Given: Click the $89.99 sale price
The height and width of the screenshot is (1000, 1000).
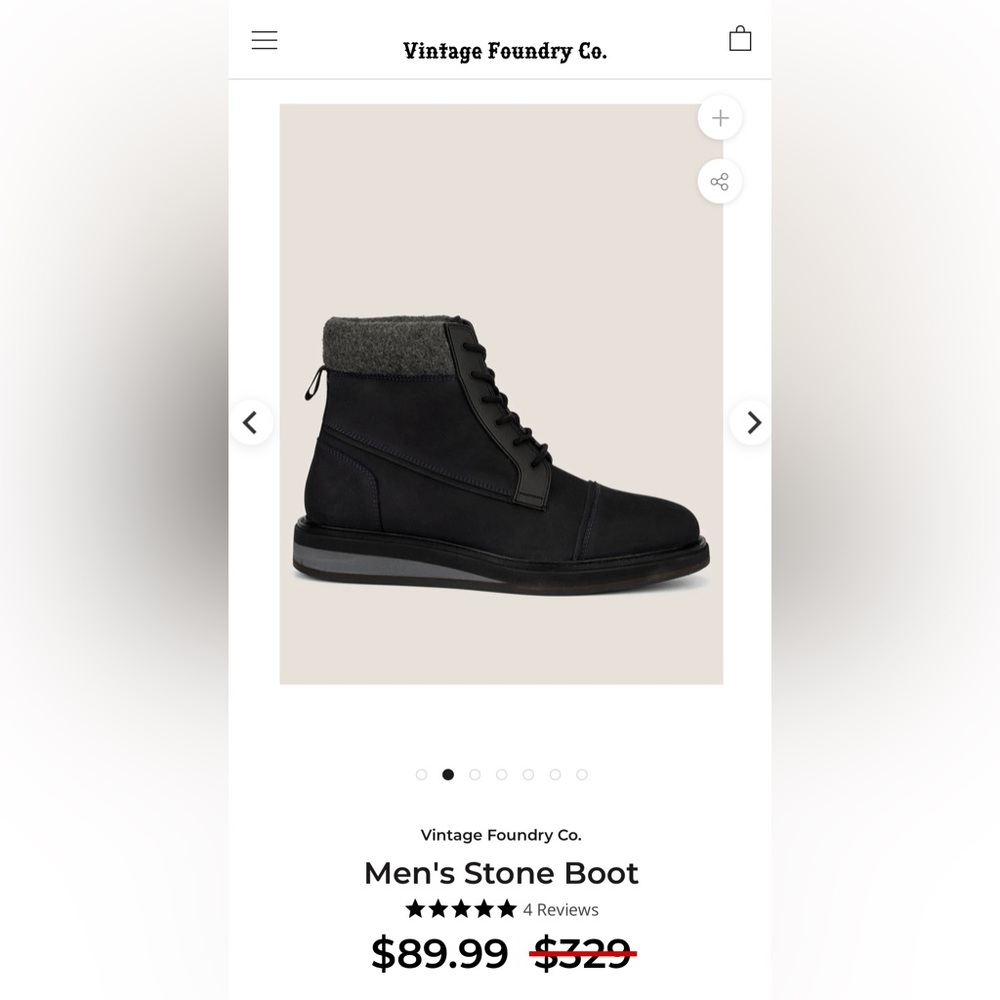Looking at the screenshot, I should click(439, 953).
